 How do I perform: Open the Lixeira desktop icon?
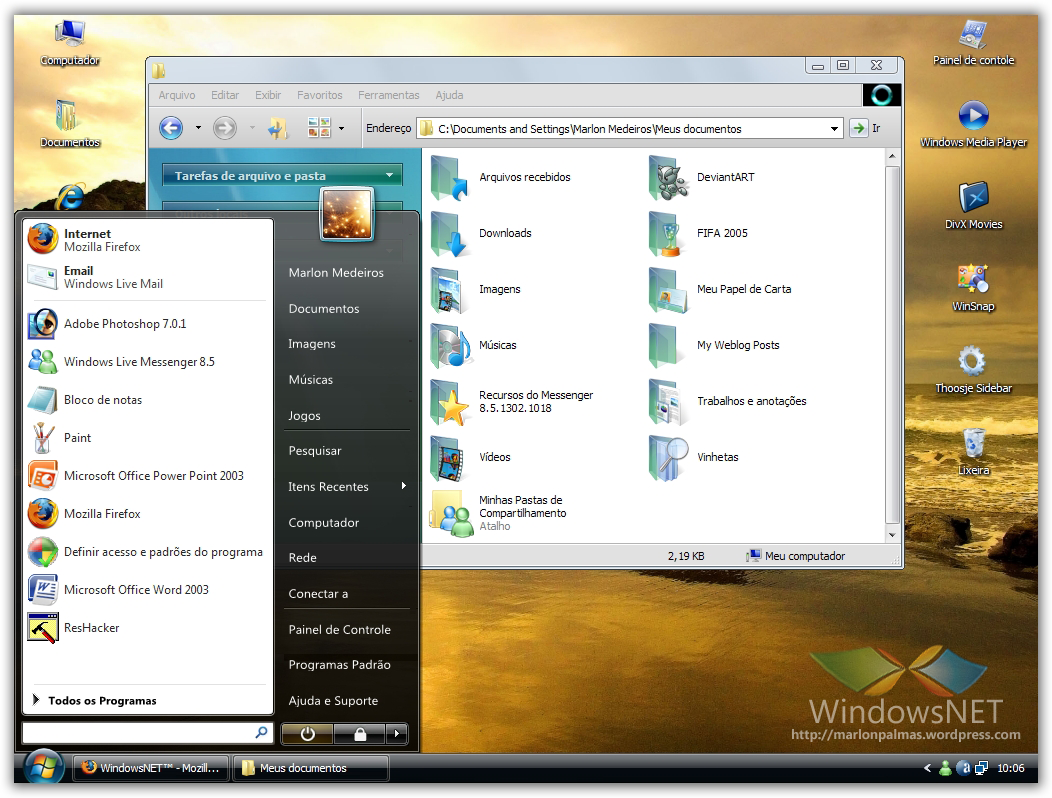(972, 447)
